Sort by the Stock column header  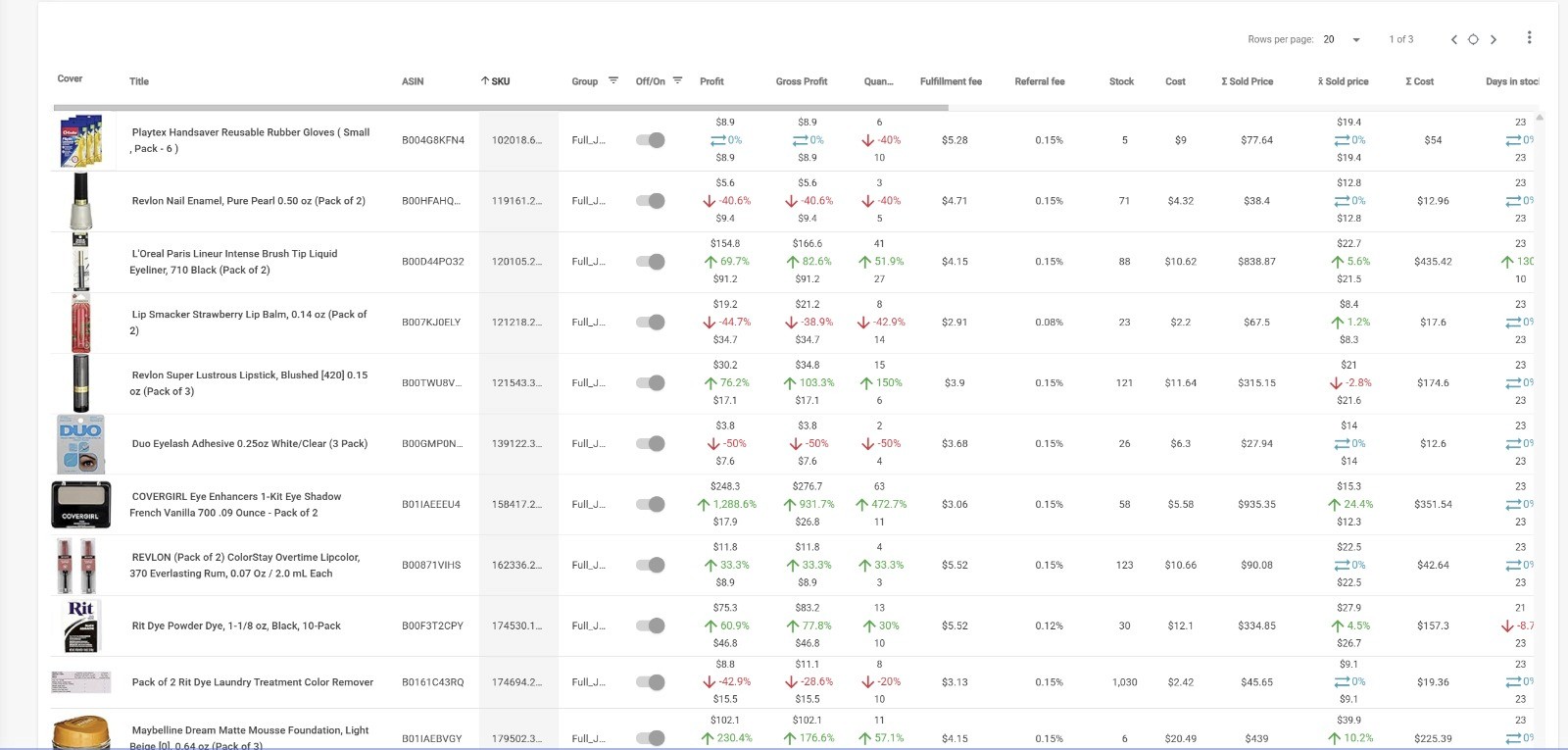(1121, 81)
